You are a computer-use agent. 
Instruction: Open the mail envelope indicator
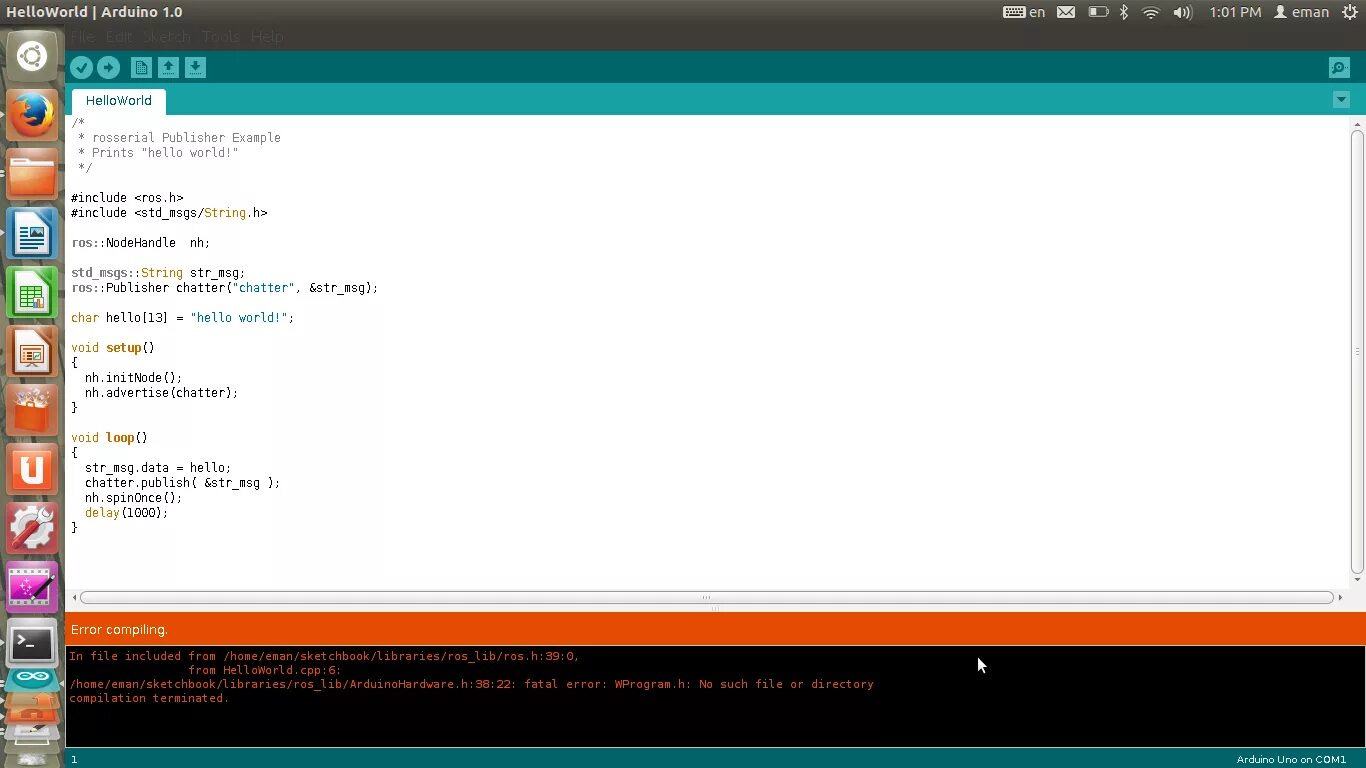pos(1066,12)
